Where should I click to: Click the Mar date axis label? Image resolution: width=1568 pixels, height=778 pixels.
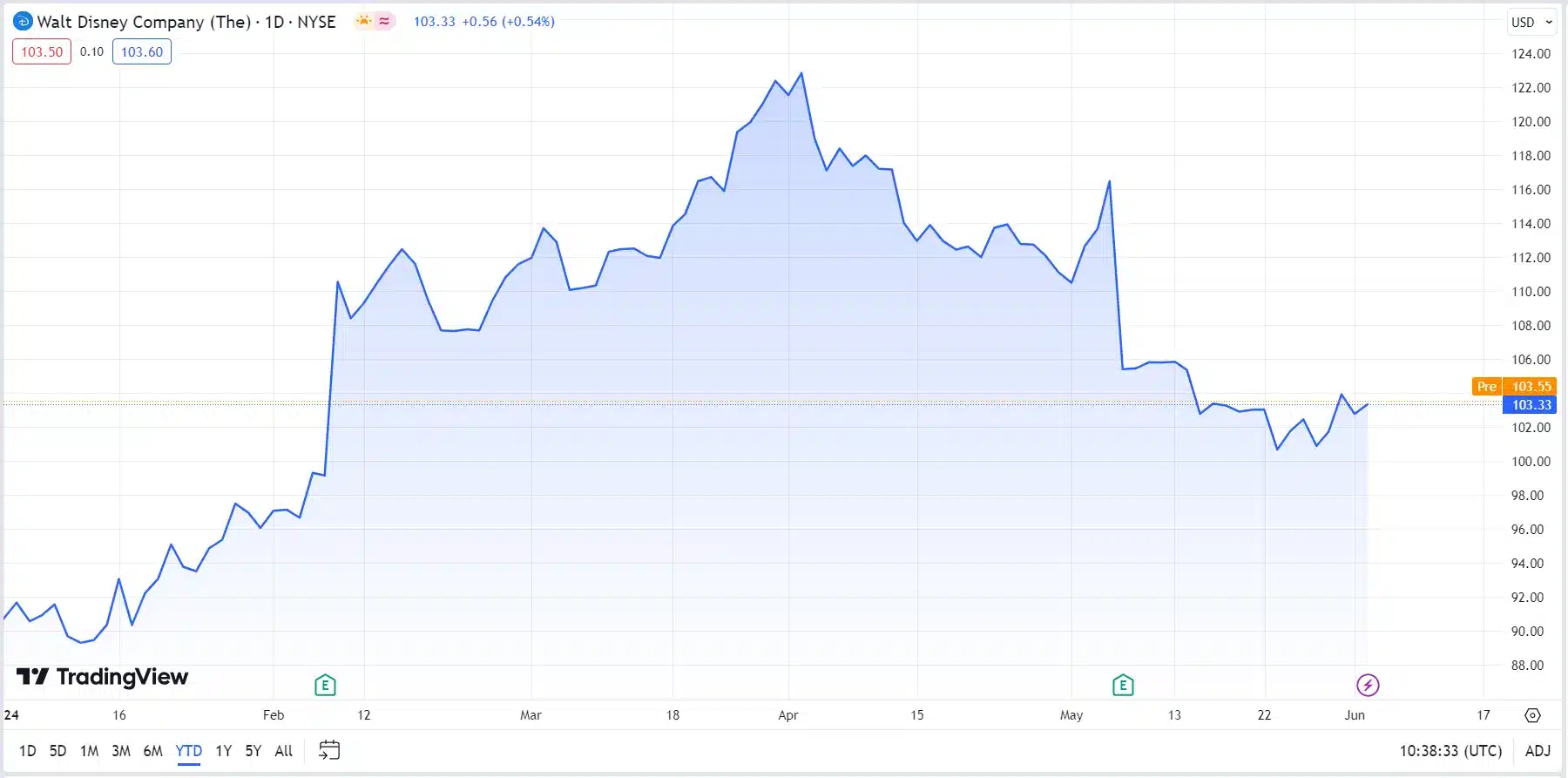coord(531,715)
